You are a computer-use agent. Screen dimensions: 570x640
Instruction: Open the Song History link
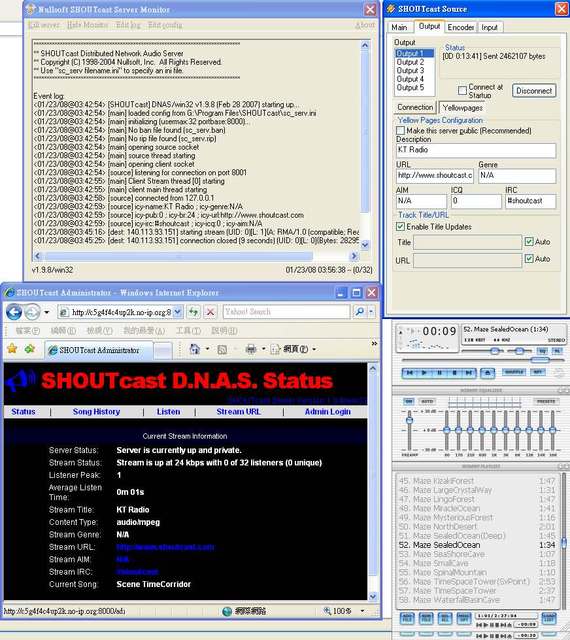96,411
